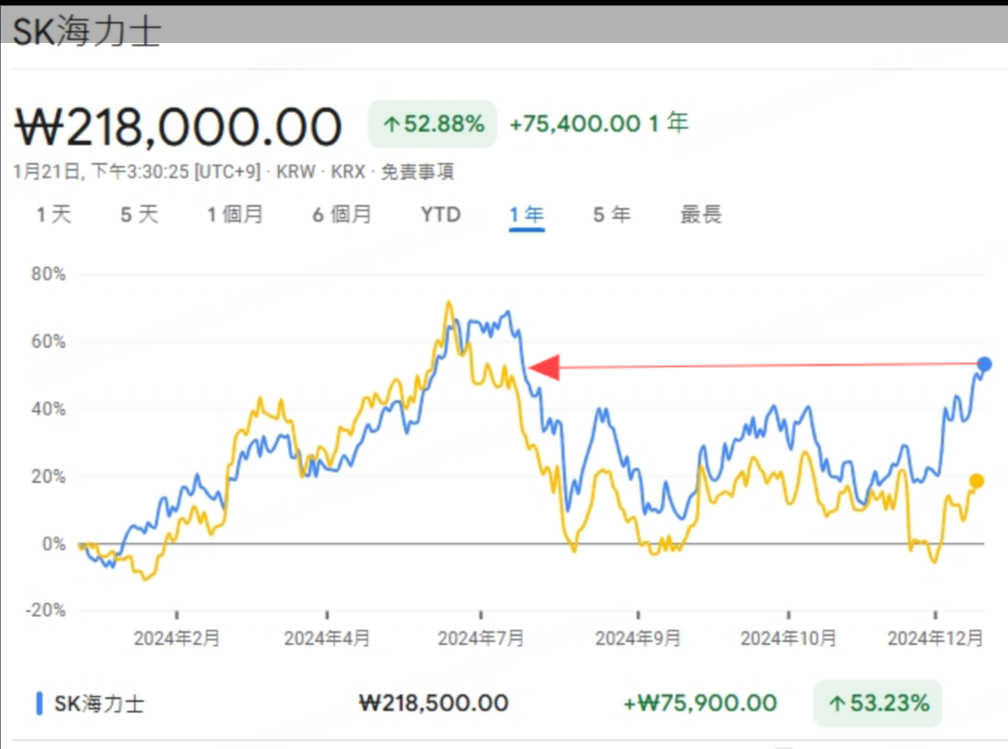The height and width of the screenshot is (749, 1008).
Task: Click the blue color bar beside SK海力士 legend
Action: 39,703
